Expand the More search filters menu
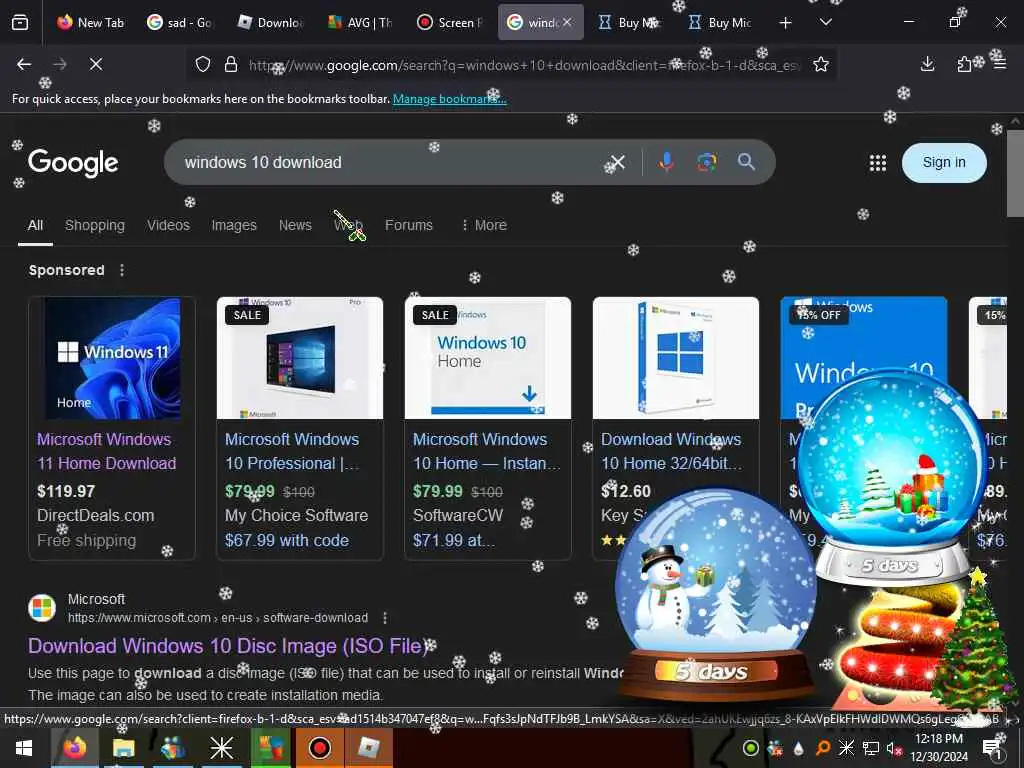Viewport: 1024px width, 768px height. click(x=484, y=225)
